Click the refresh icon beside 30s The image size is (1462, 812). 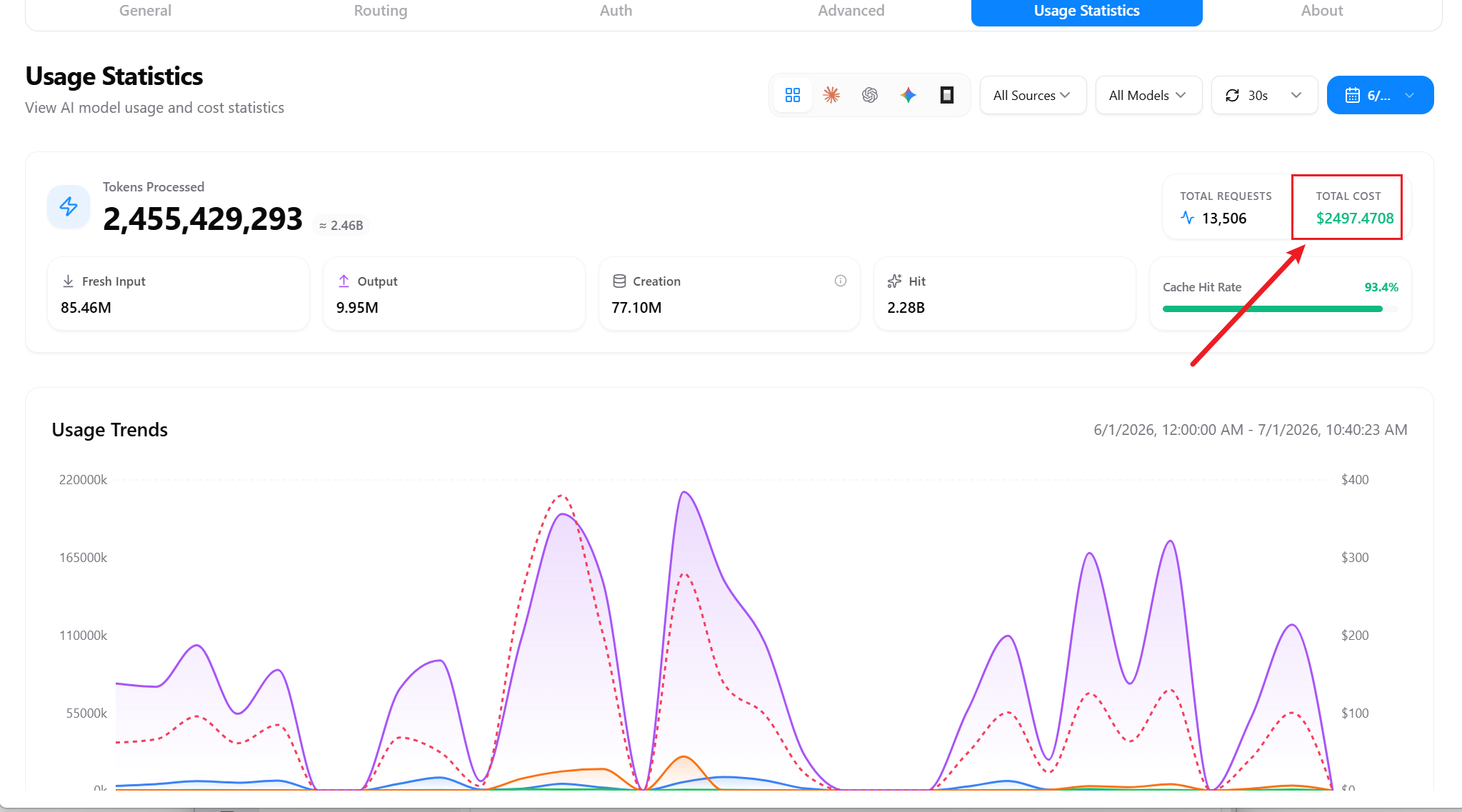point(1233,95)
